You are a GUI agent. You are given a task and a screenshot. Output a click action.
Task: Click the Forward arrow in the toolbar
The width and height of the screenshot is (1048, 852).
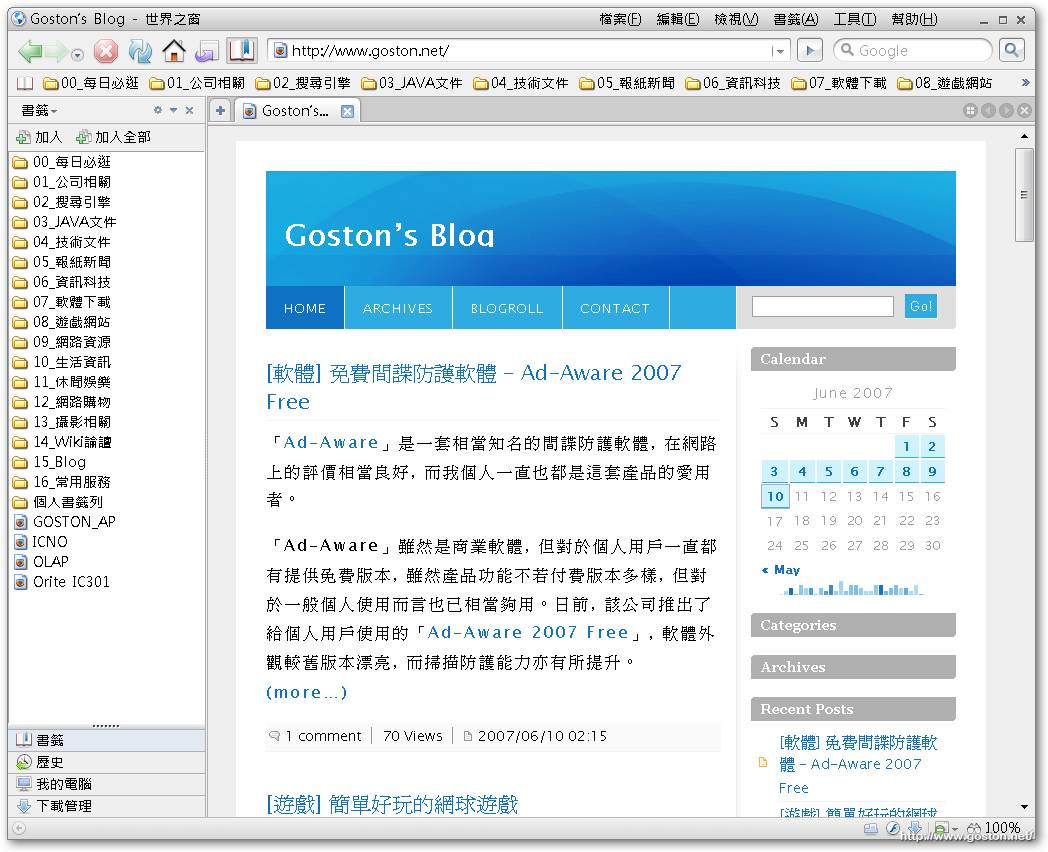(56, 51)
